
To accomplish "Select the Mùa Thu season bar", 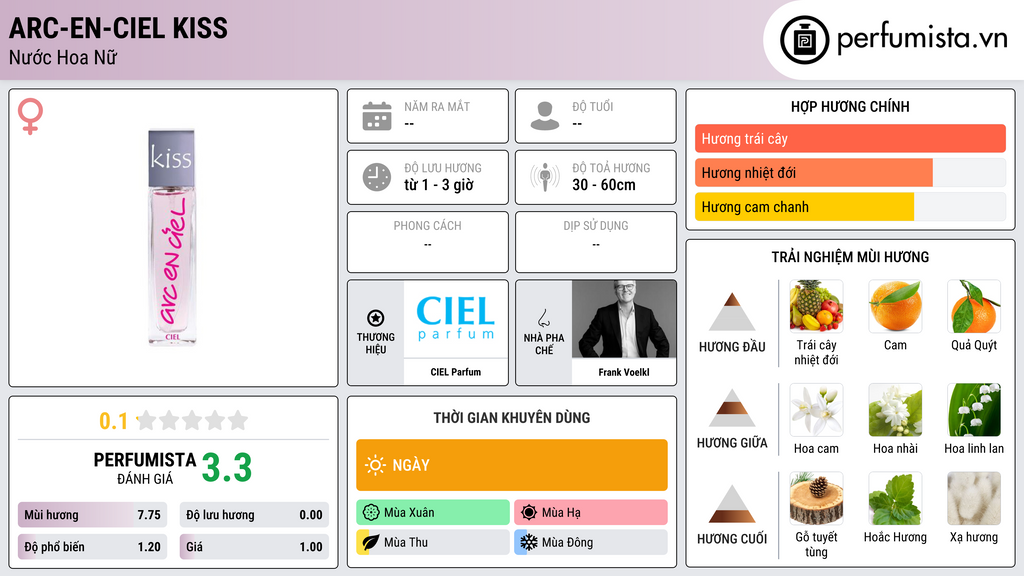I will click(432, 542).
